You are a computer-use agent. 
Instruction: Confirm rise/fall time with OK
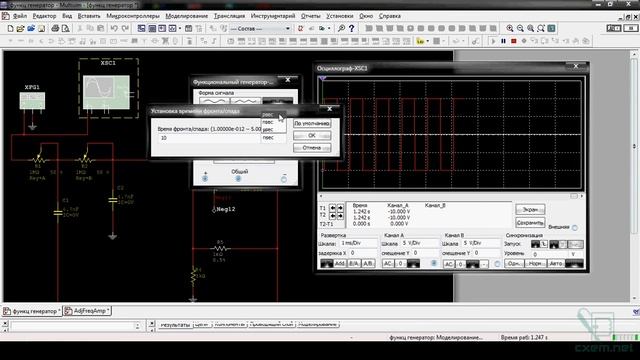click(312, 136)
